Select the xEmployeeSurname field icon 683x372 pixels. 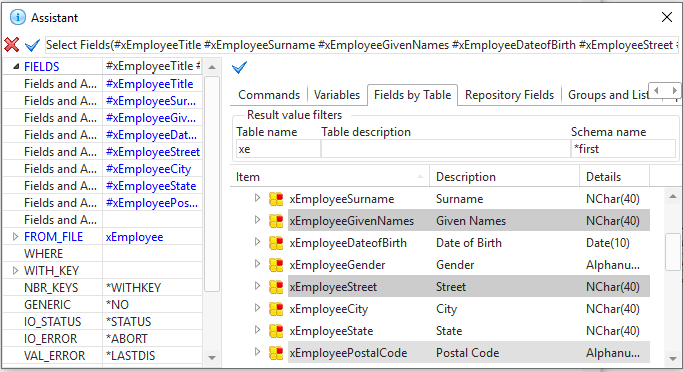[276, 199]
